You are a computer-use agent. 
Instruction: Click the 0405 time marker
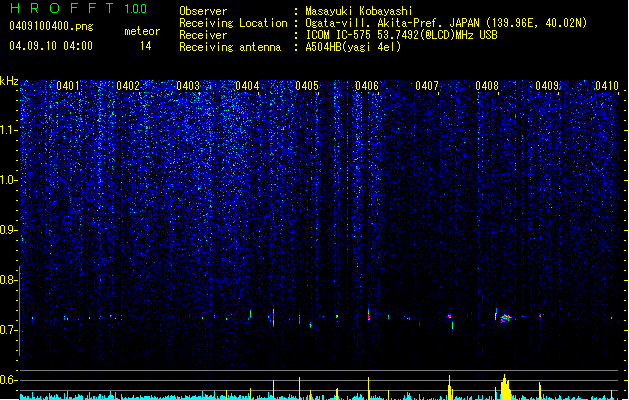pos(307,86)
